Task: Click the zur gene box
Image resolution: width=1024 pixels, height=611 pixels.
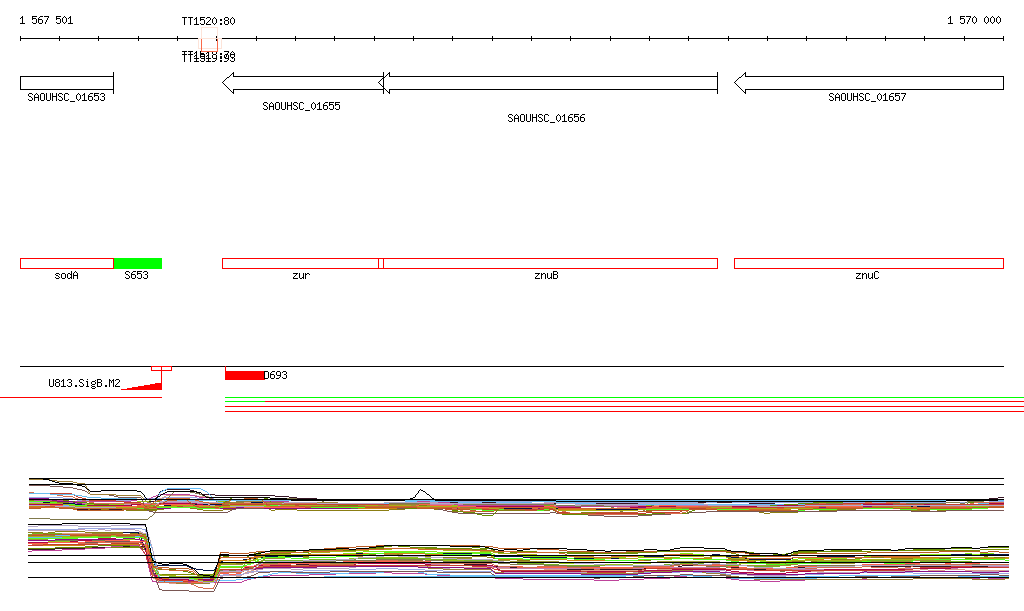Action: [x=300, y=263]
